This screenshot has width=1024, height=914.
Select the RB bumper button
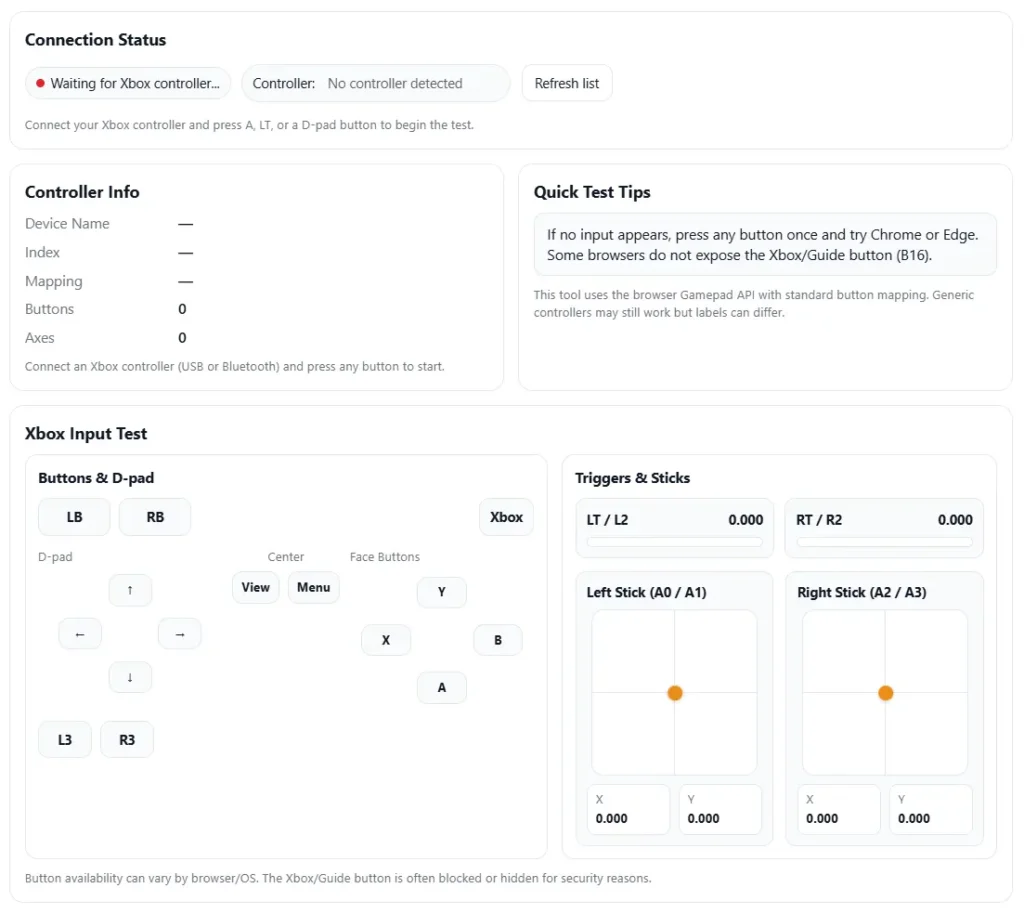click(x=155, y=517)
